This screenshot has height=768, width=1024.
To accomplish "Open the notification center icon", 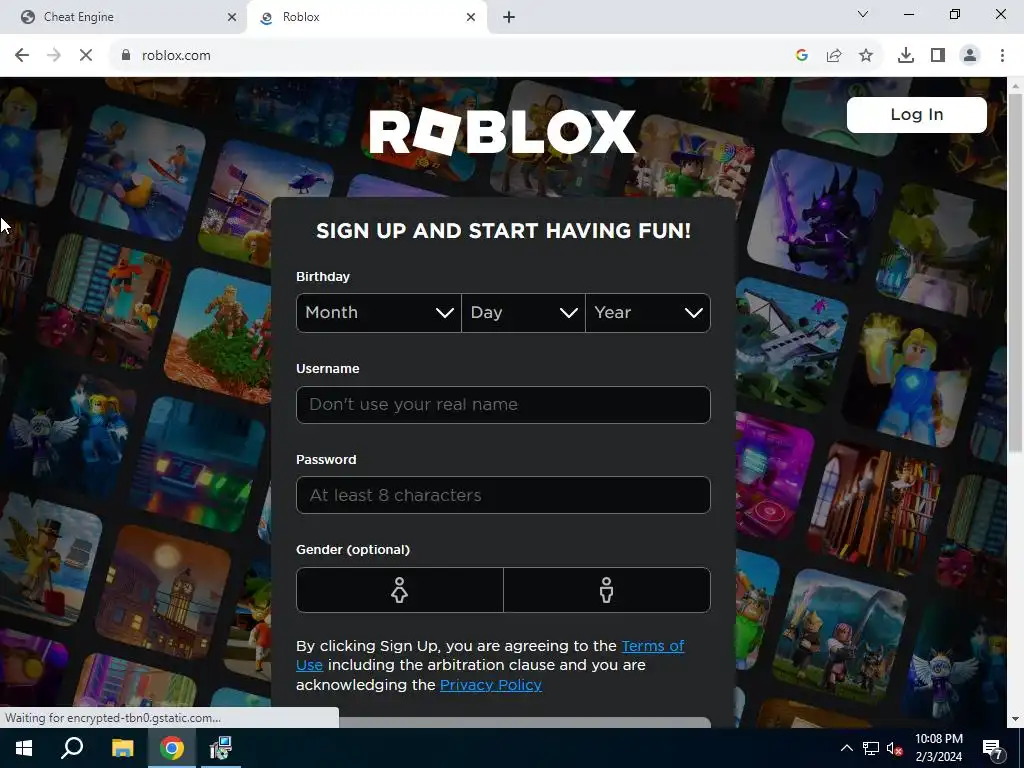I will [x=993, y=749].
